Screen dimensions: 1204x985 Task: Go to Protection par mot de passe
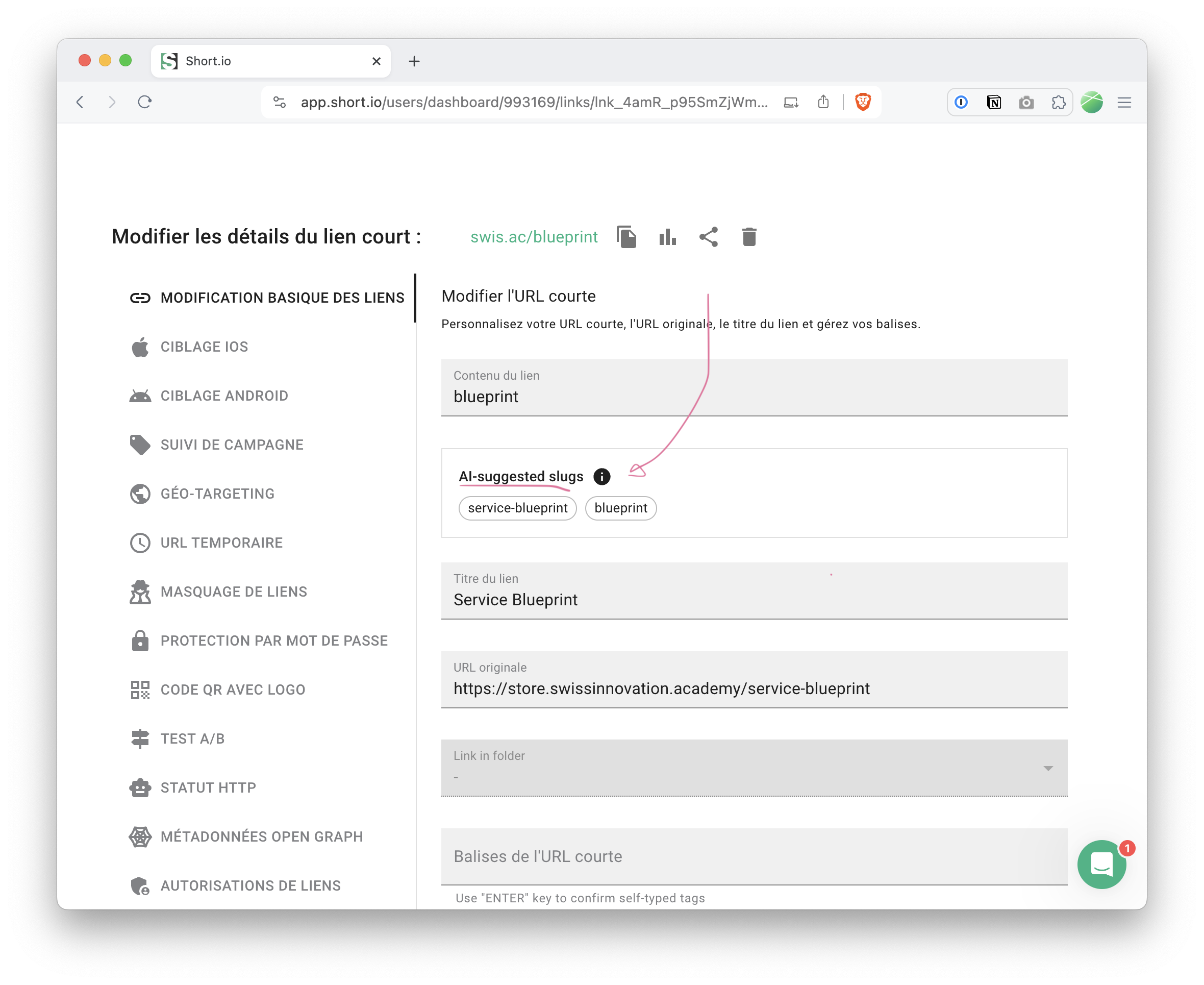tap(274, 641)
